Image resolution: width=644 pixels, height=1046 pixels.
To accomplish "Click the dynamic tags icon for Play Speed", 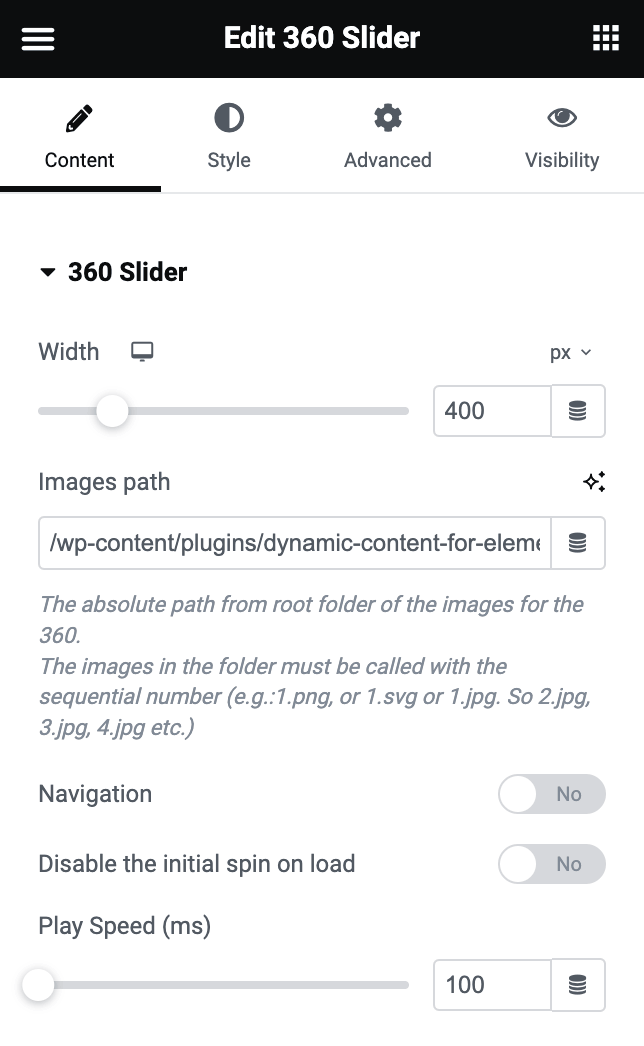I will tap(578, 985).
